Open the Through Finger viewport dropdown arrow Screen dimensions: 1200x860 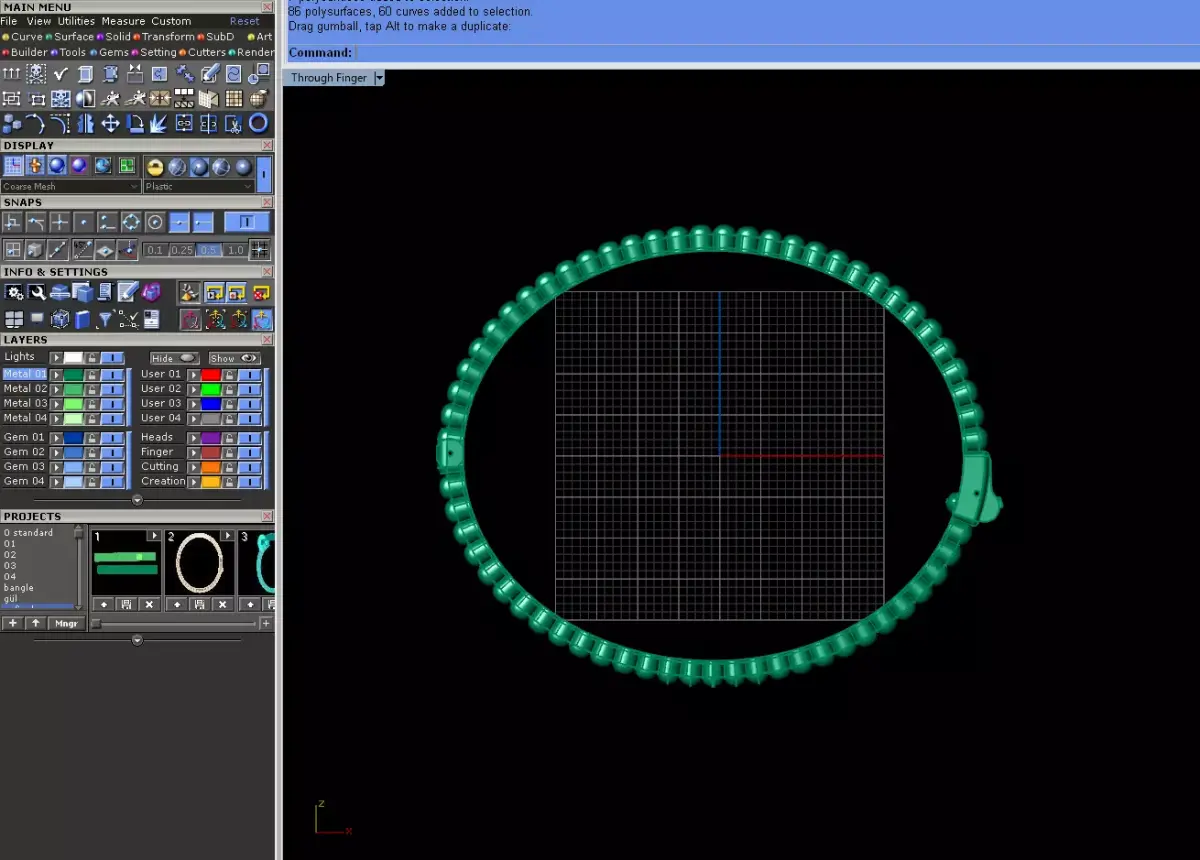point(379,78)
